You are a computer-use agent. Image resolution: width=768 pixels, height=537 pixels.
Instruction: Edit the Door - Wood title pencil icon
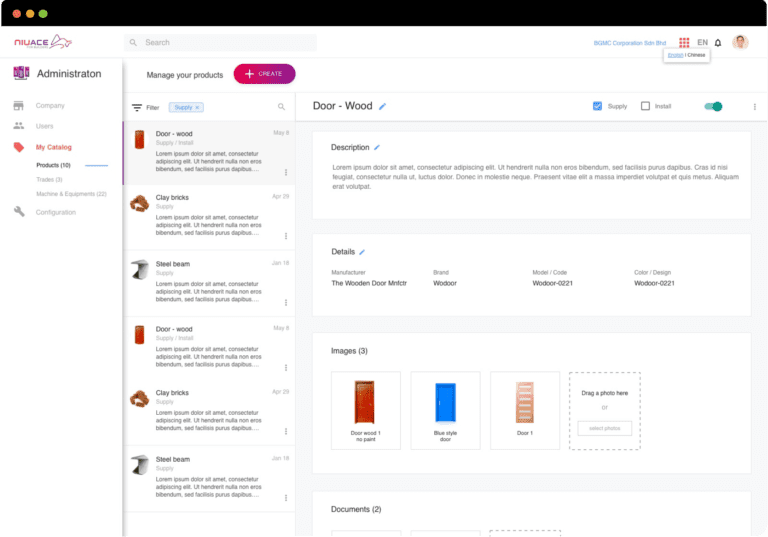click(x=382, y=106)
